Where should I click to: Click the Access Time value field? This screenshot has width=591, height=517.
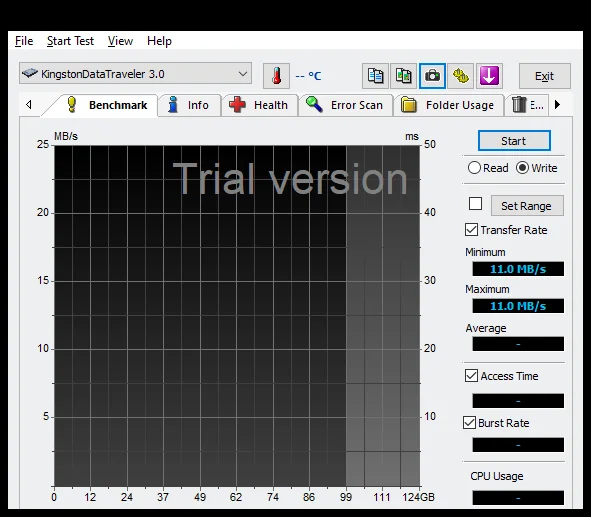click(518, 401)
